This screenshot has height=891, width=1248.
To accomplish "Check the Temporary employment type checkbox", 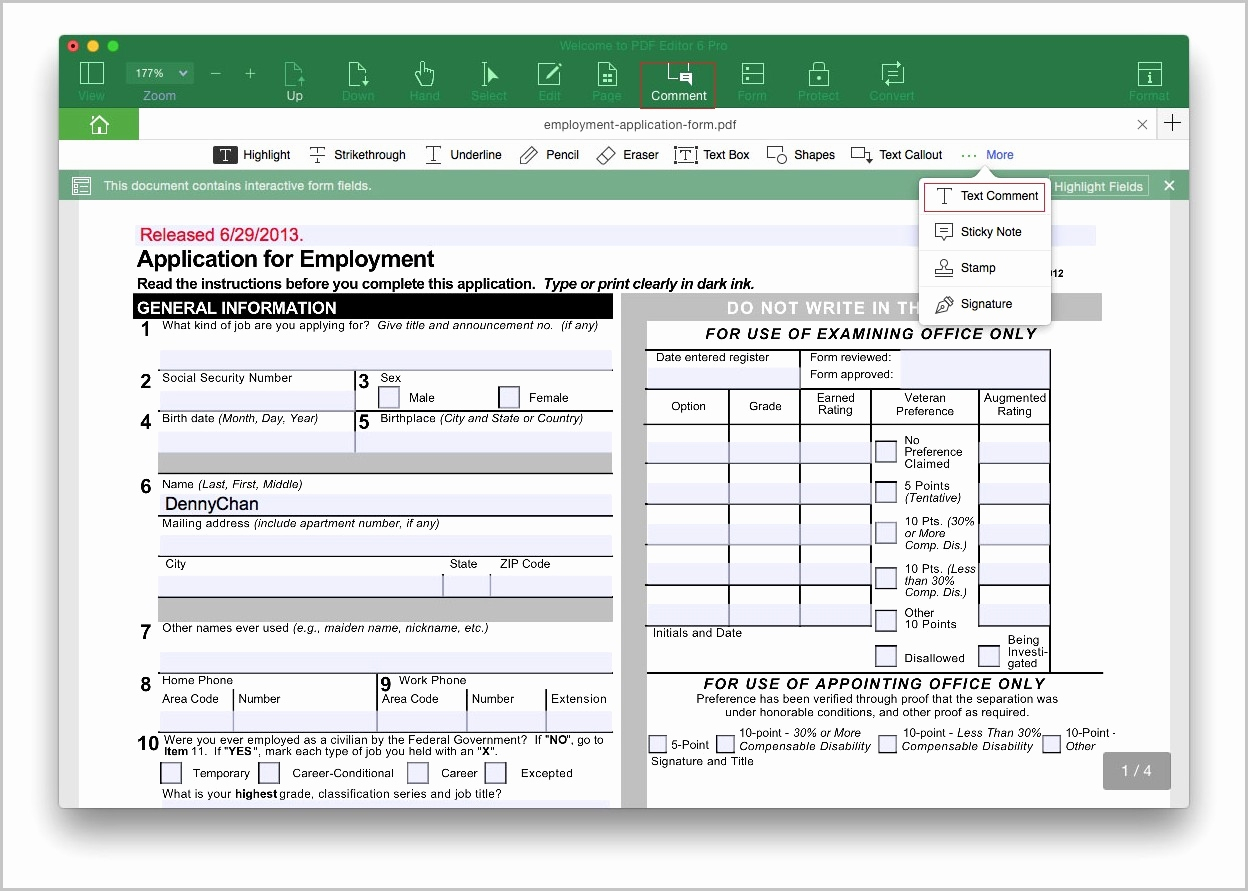I will pos(170,772).
